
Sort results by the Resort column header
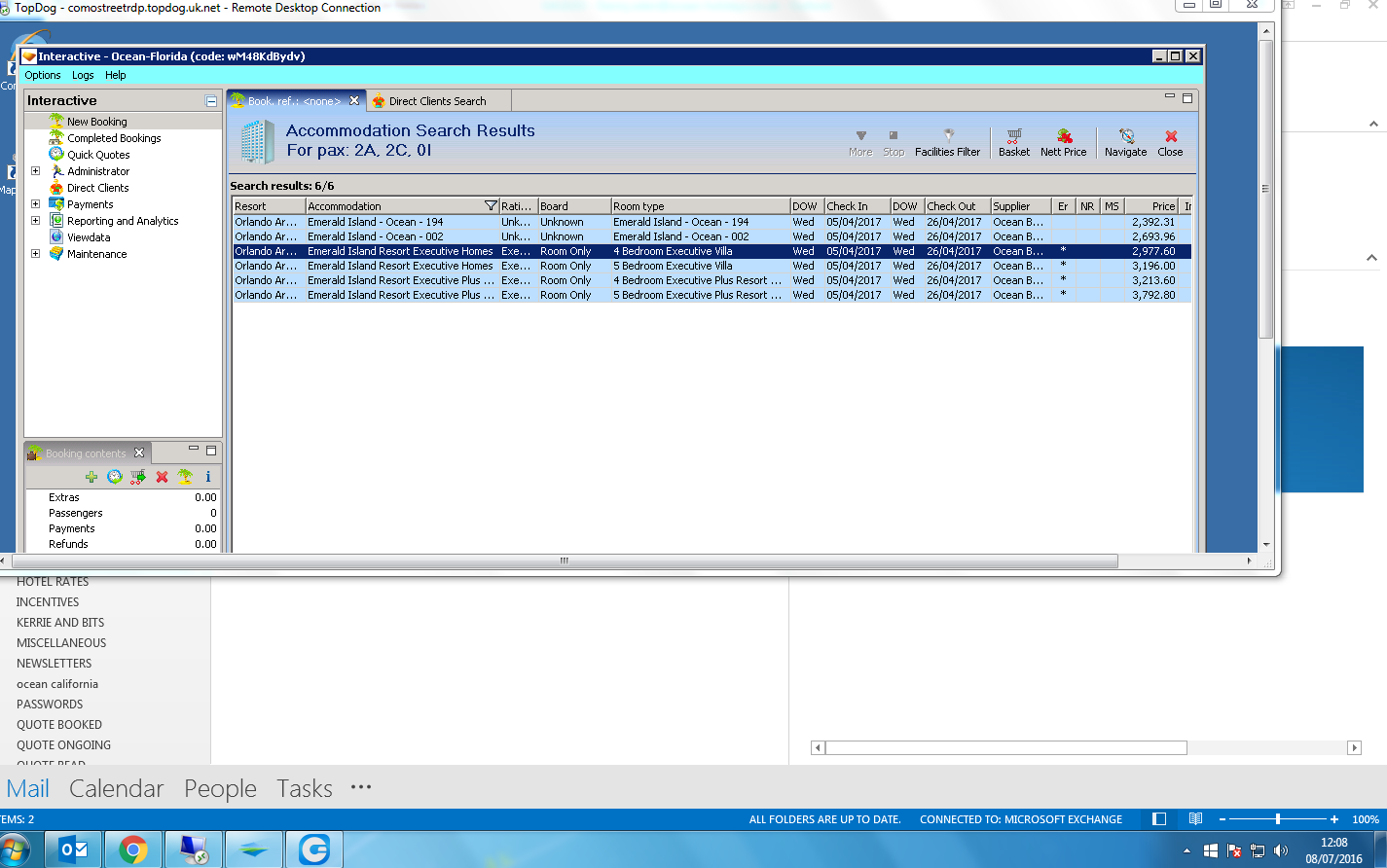click(269, 206)
